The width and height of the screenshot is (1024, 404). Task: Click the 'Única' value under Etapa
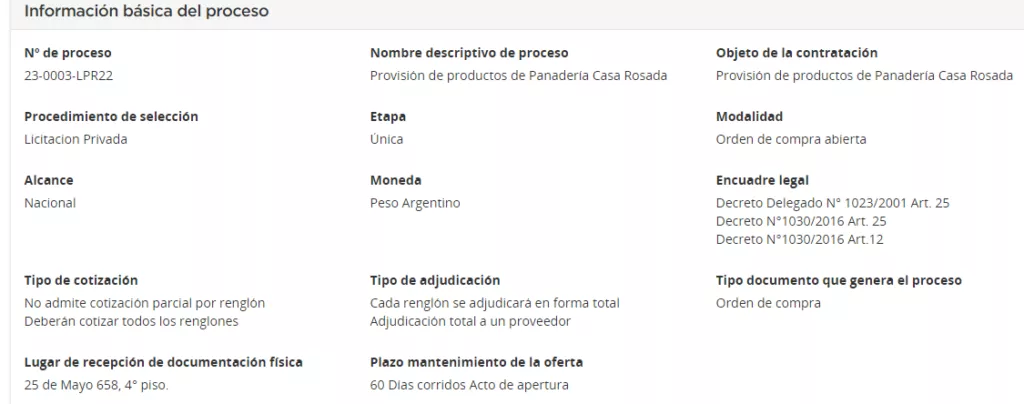tap(387, 140)
